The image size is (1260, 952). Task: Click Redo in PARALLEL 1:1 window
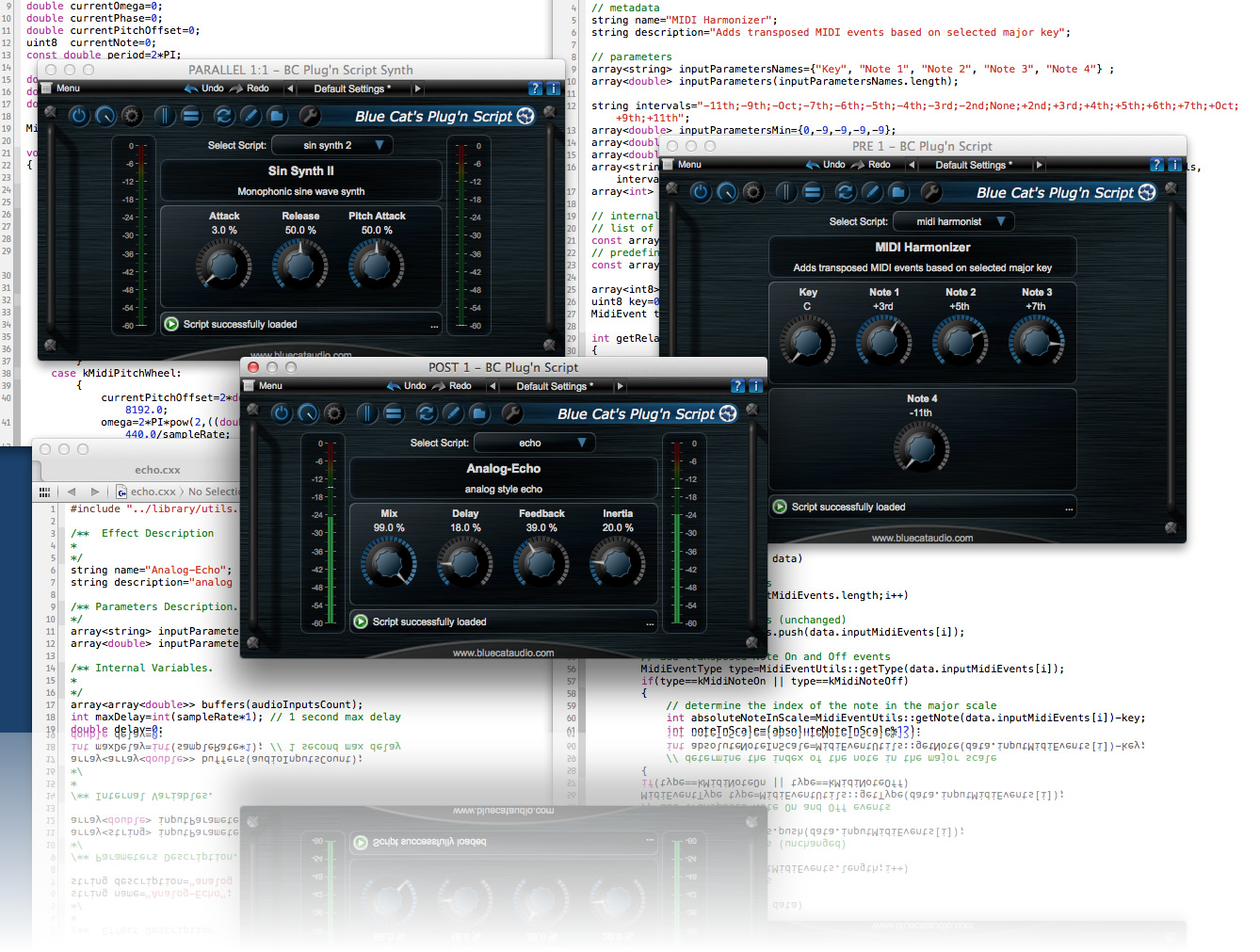point(250,89)
